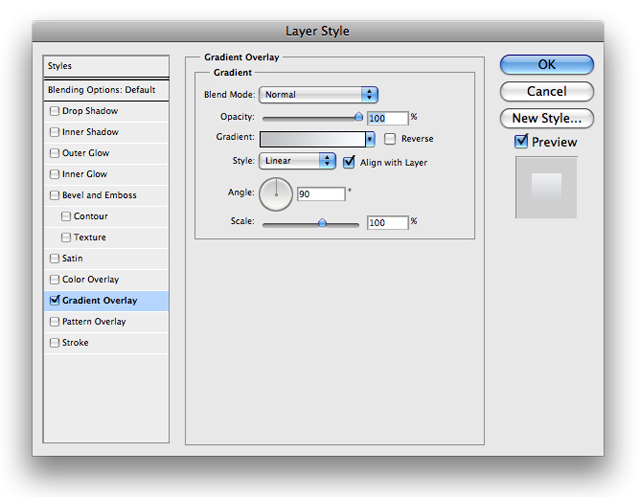The height and width of the screenshot is (497, 640).
Task: Click the Cancel button
Action: coord(547,91)
